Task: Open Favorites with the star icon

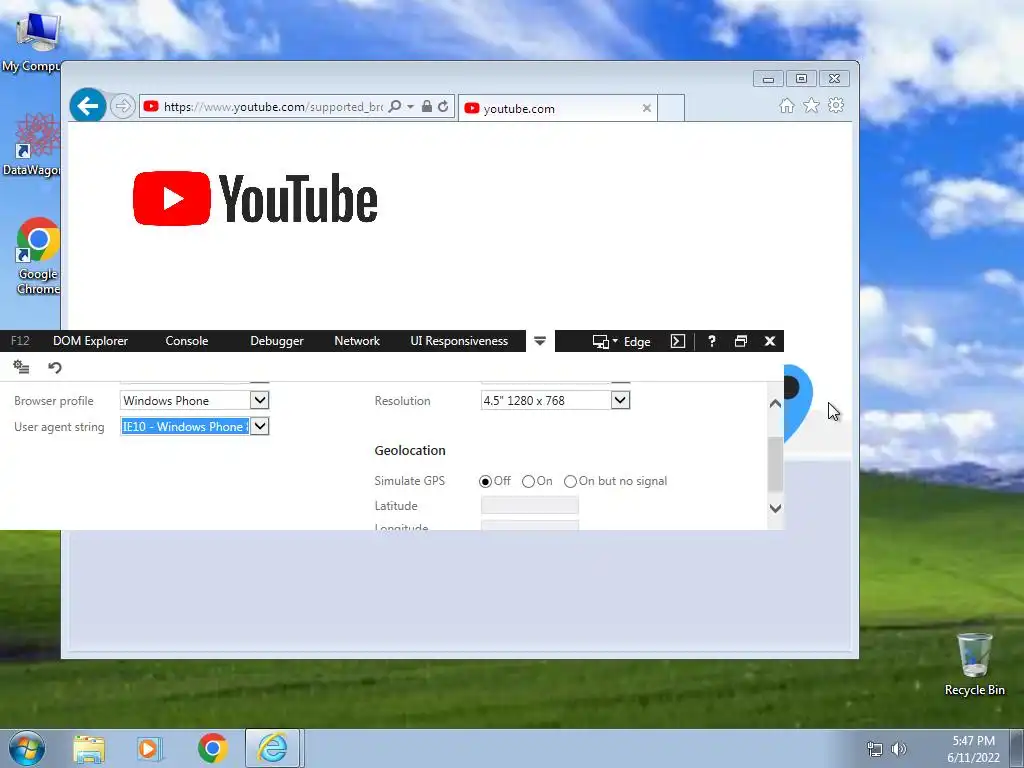Action: tap(811, 105)
